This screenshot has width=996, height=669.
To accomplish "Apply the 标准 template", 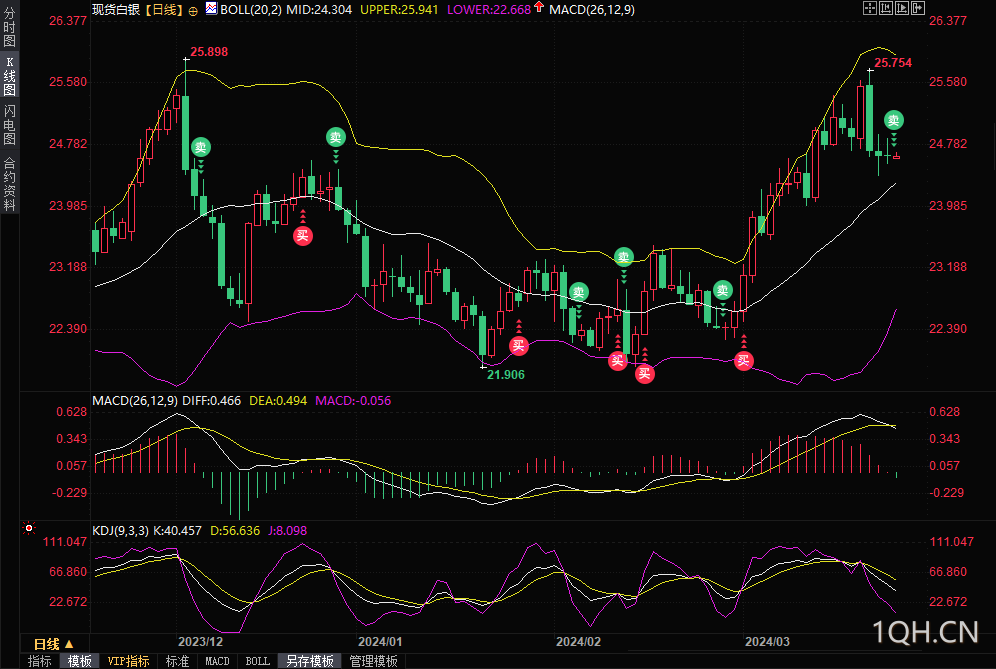I will click(x=177, y=661).
